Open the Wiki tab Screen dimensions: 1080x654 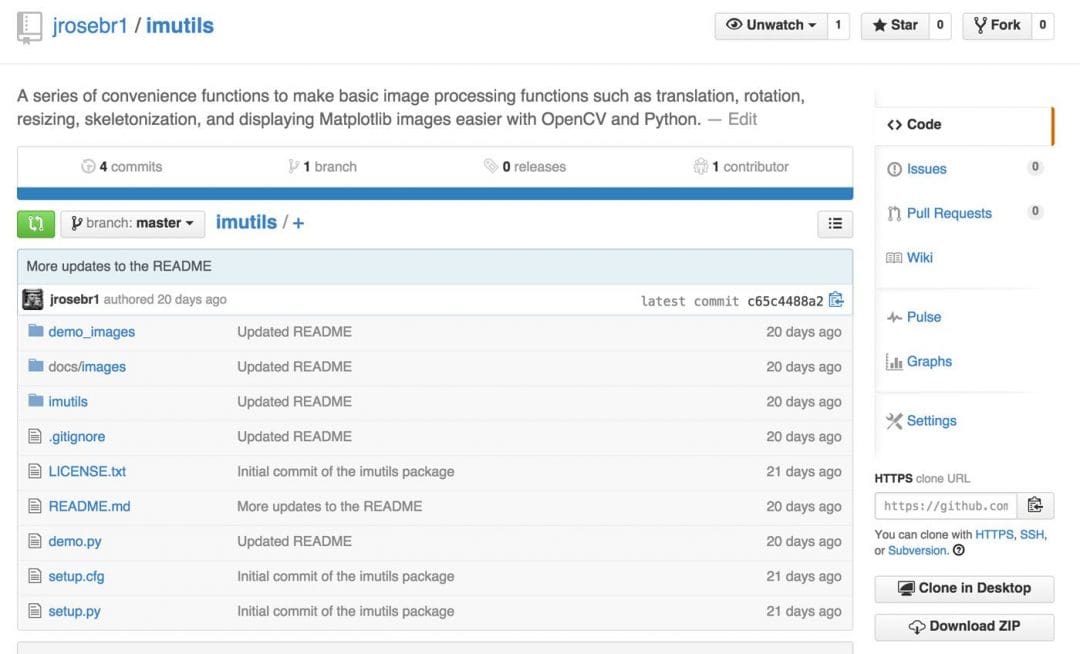click(920, 257)
